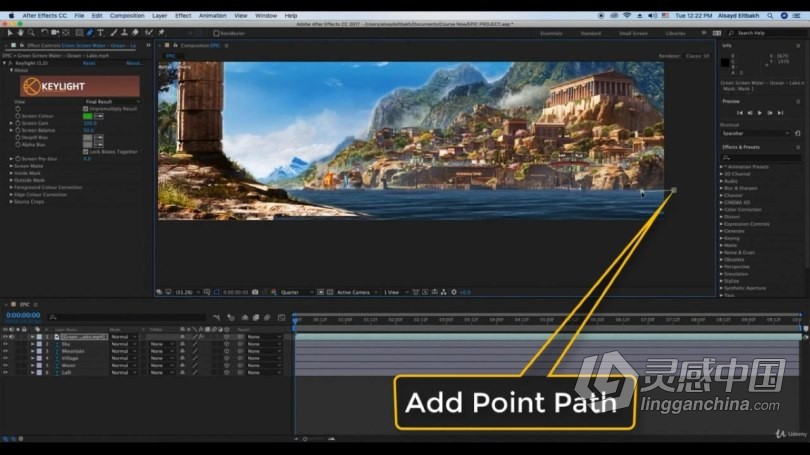810x455 pixels.
Task: Open the Layer menu
Action: pos(160,16)
